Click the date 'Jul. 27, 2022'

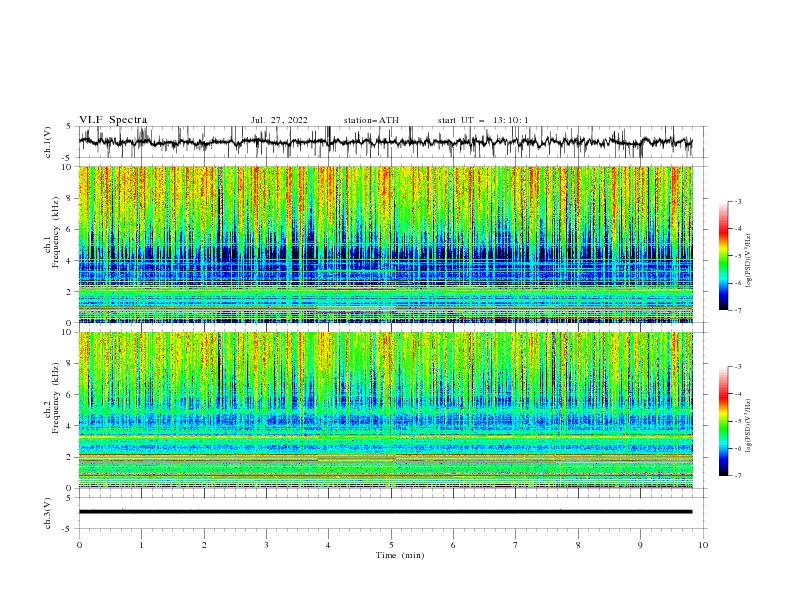(x=279, y=120)
